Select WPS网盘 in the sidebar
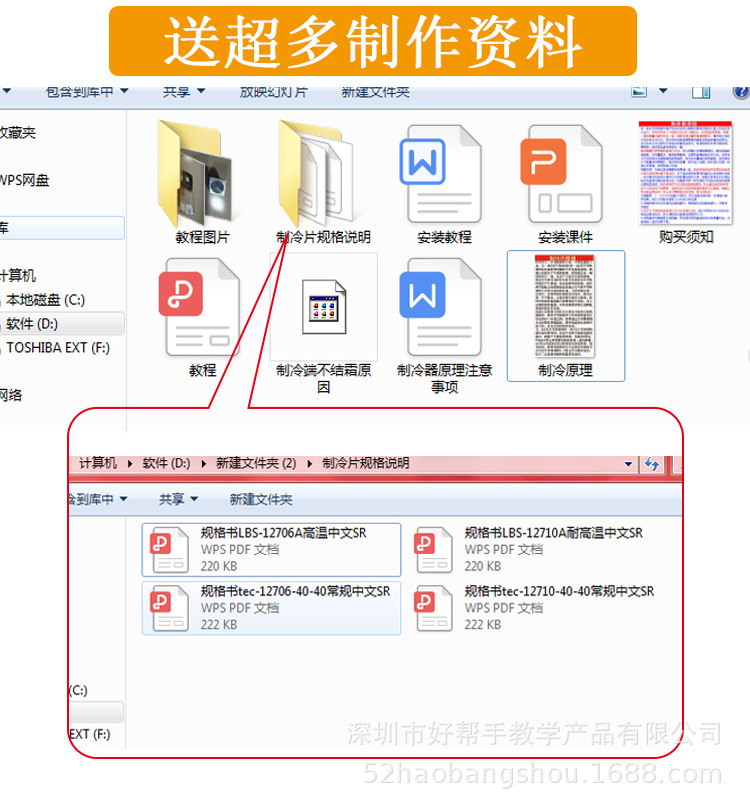The image size is (750, 809). (24, 180)
